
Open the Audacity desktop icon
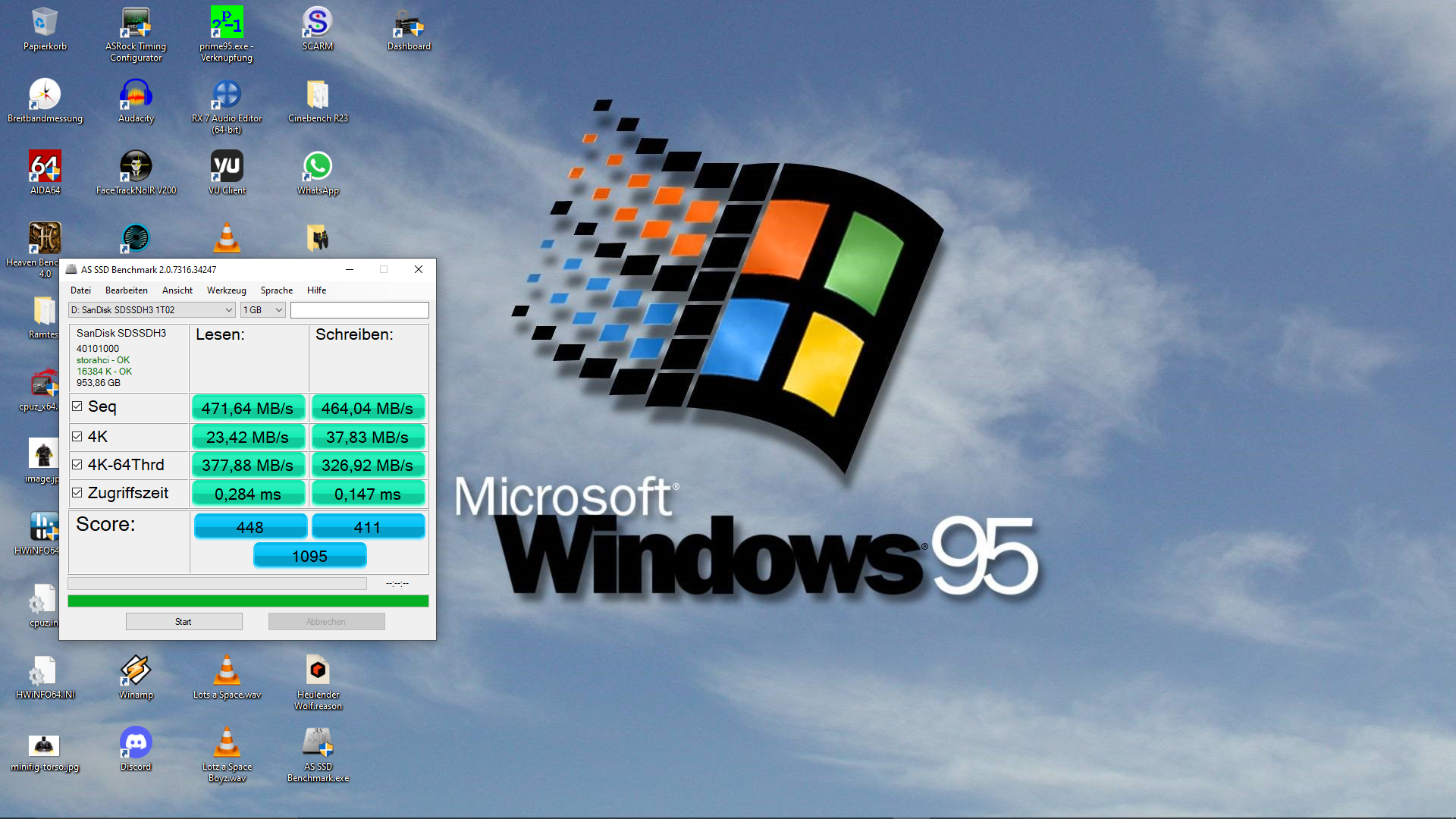point(136,95)
